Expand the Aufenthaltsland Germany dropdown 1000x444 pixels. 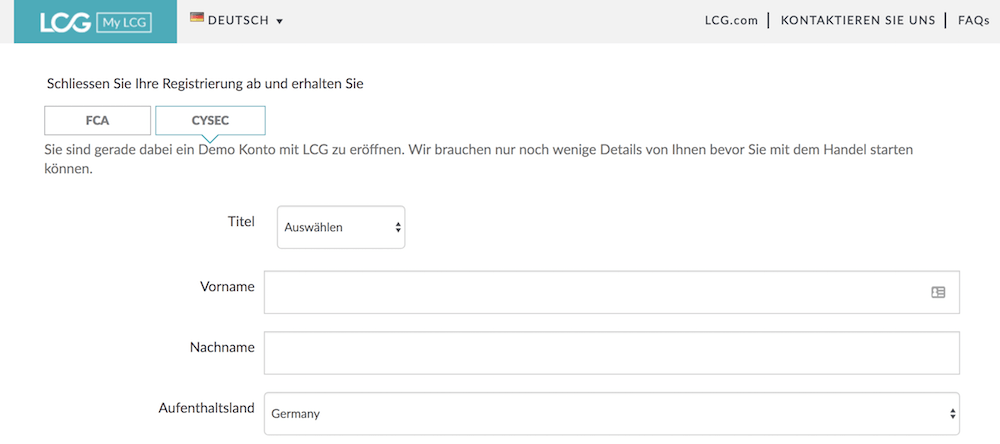tap(612, 413)
